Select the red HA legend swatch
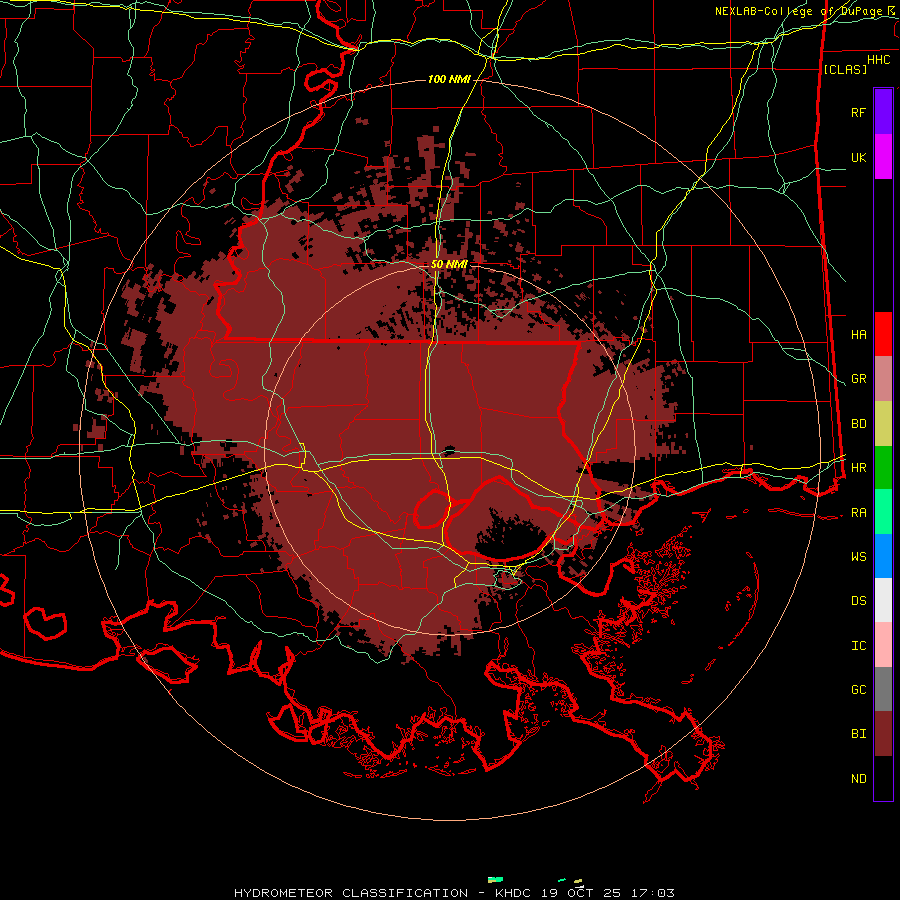 pyautogui.click(x=883, y=334)
